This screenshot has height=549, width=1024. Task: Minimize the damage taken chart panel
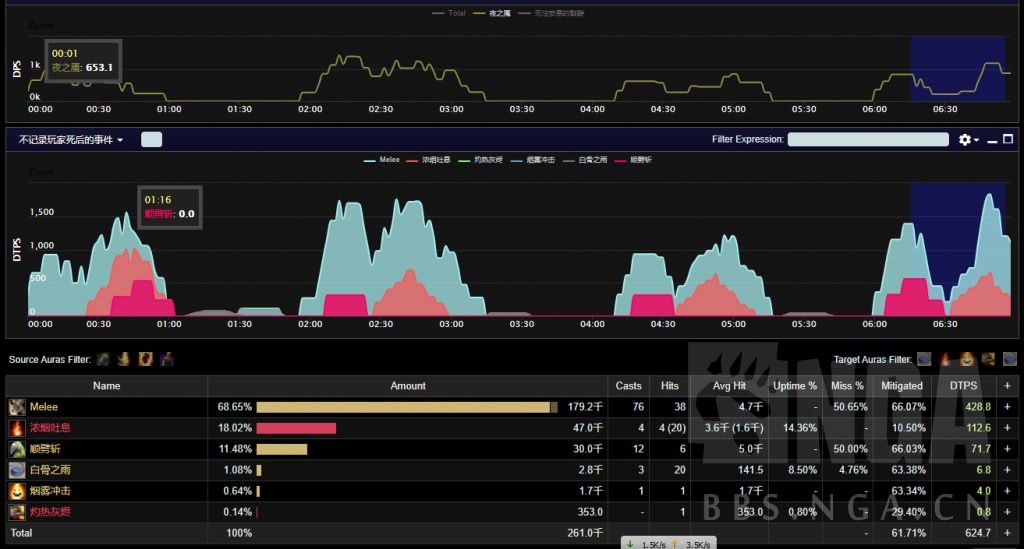click(992, 140)
